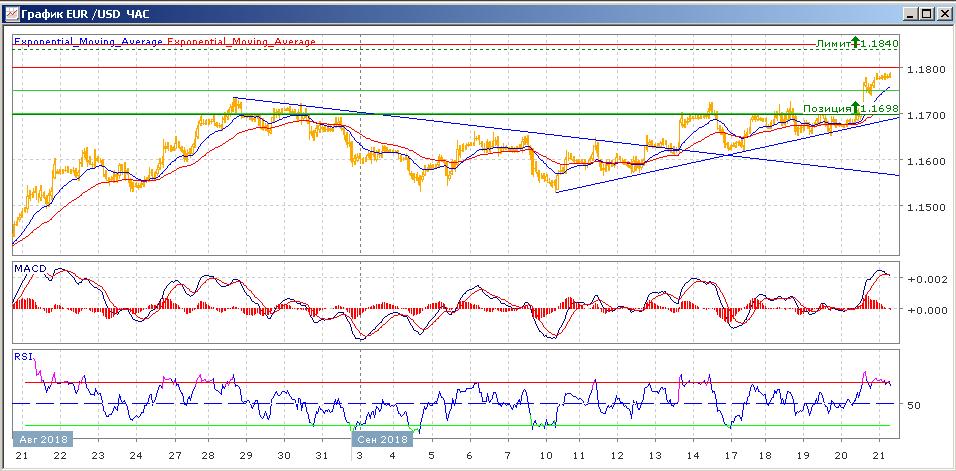The width and height of the screenshot is (956, 471).
Task: Click the chart icon in title bar
Action: pyautogui.click(x=11, y=13)
